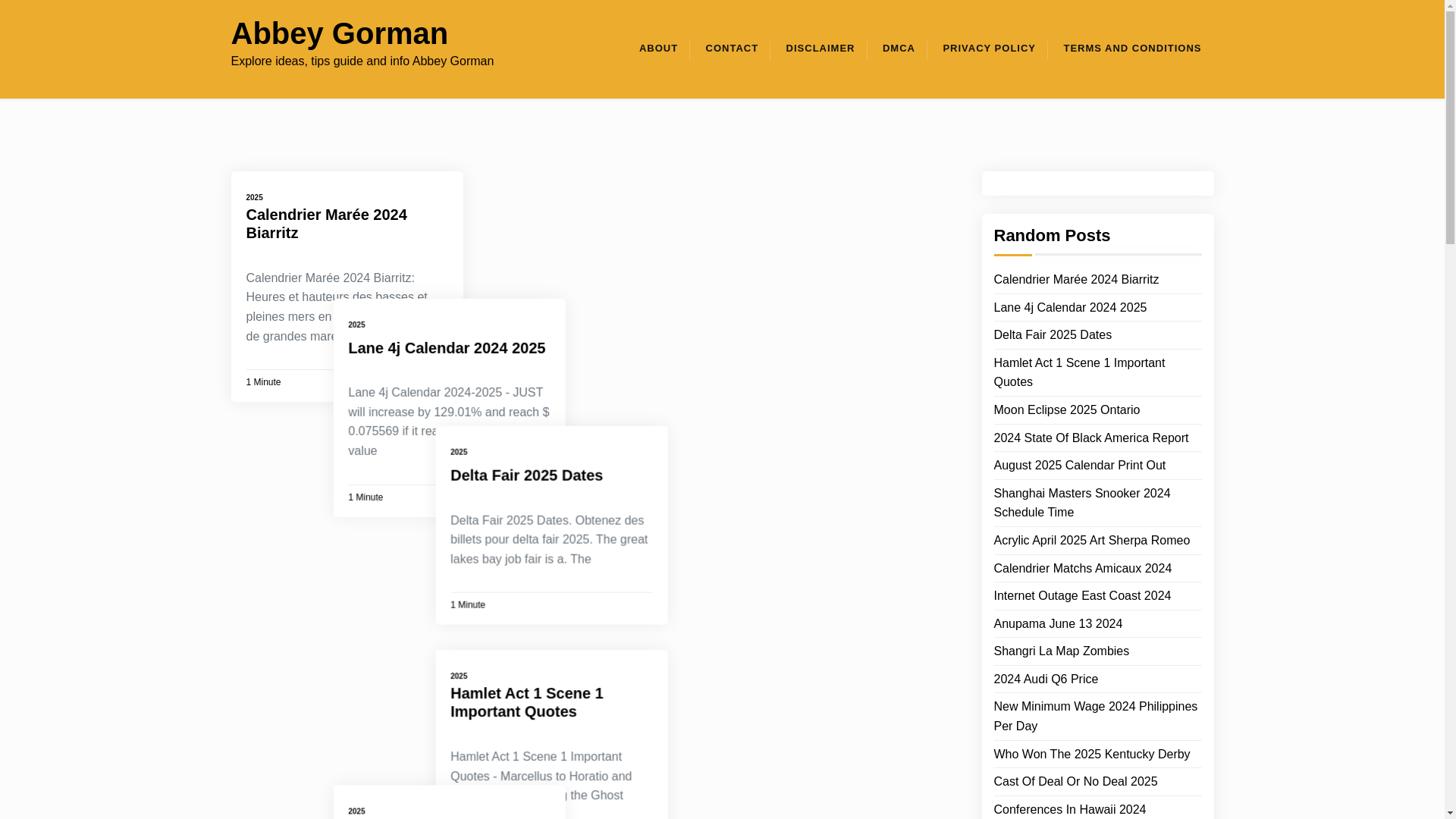The image size is (1456, 819).
Task: Open Terms and Conditions page
Action: coord(1132,49)
